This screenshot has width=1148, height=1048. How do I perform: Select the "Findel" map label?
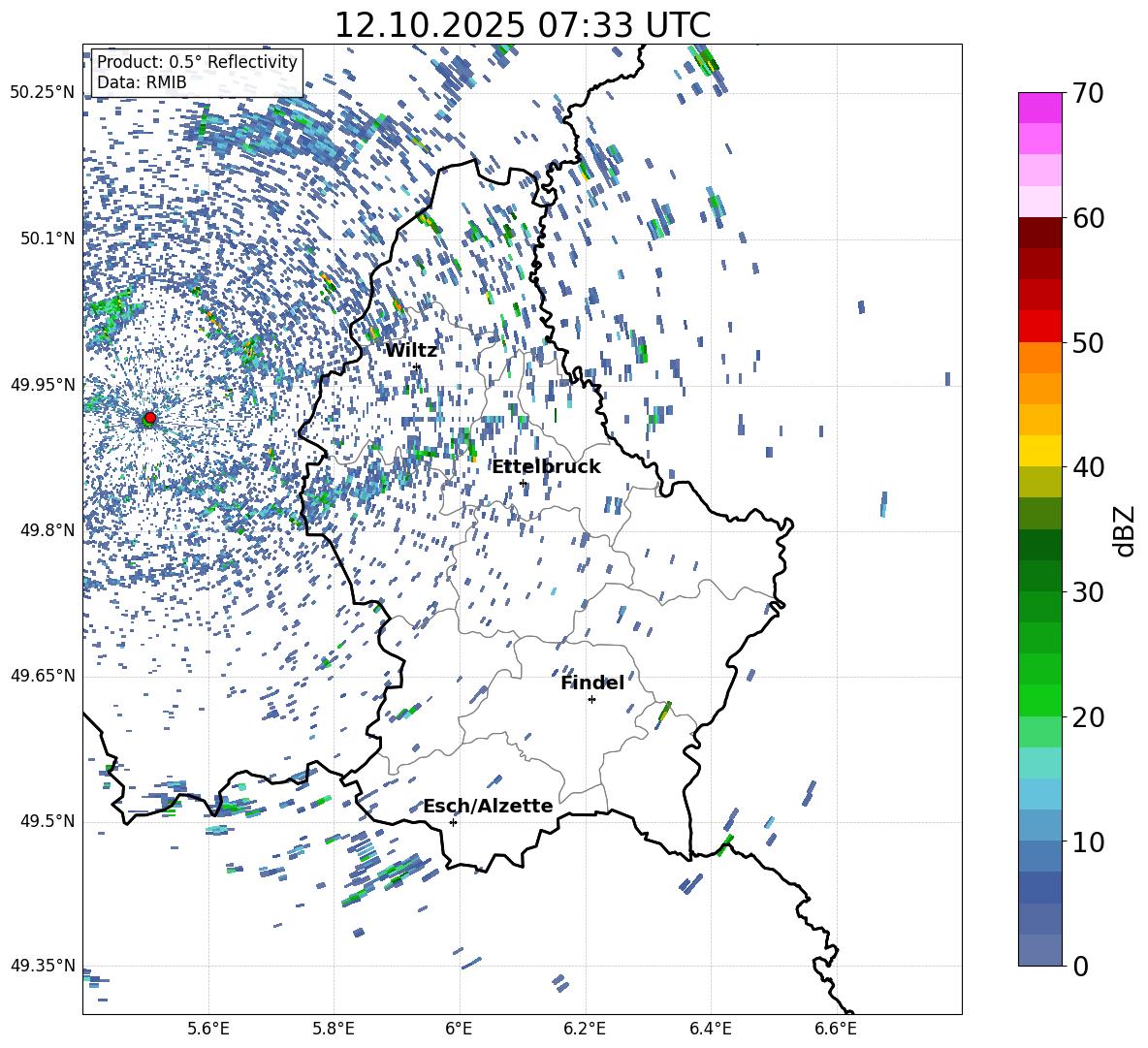click(591, 683)
